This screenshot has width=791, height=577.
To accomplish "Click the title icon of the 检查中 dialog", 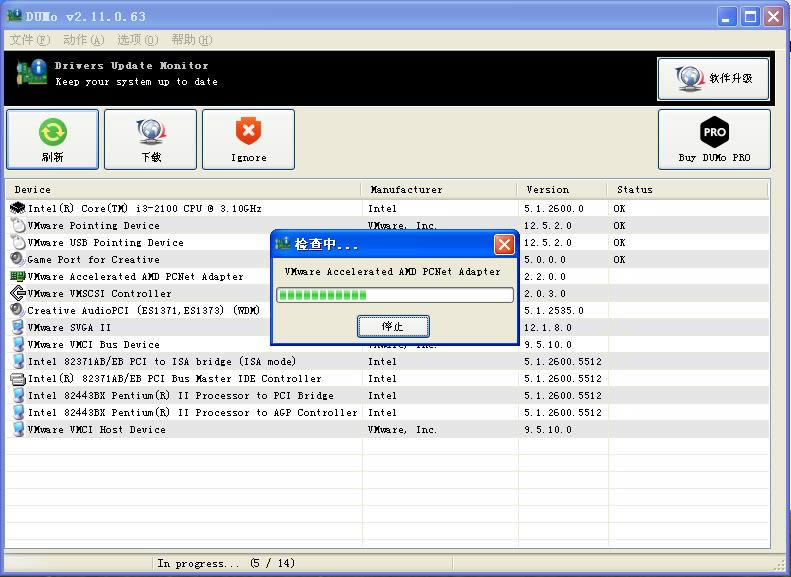I will 282,244.
